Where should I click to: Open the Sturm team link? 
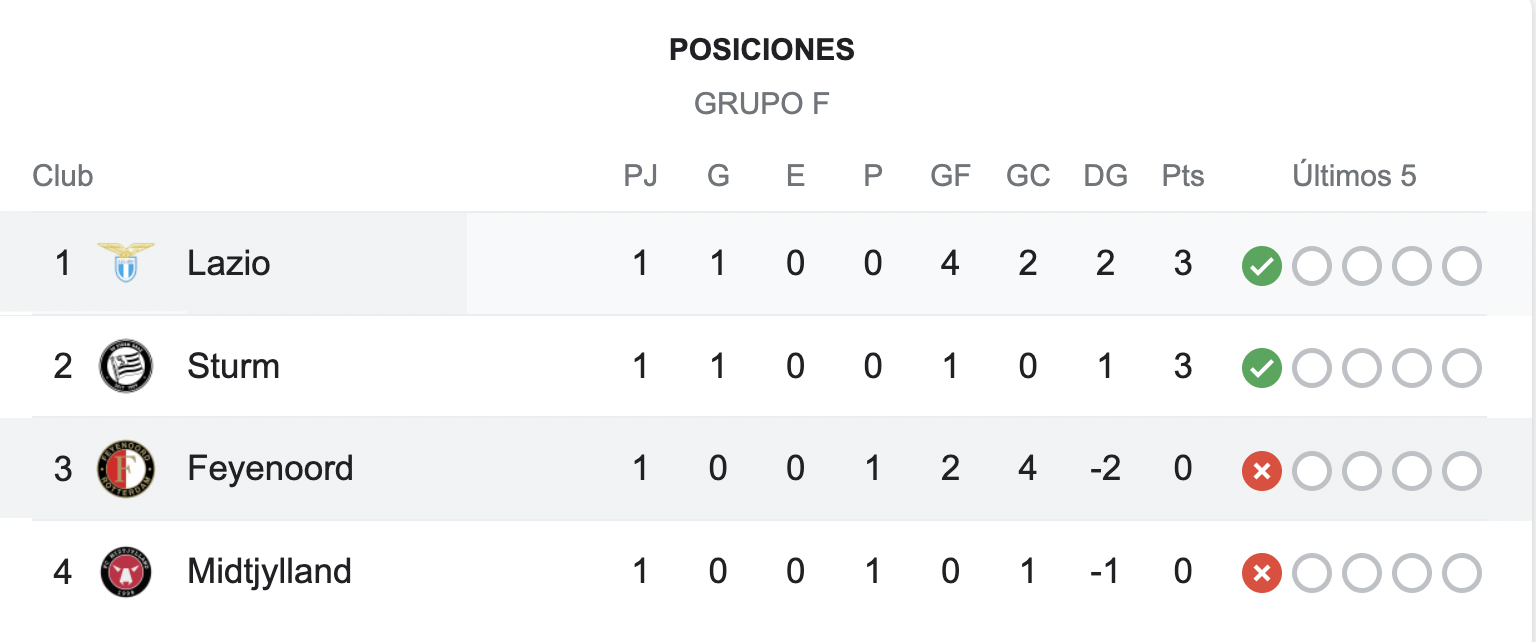(233, 366)
